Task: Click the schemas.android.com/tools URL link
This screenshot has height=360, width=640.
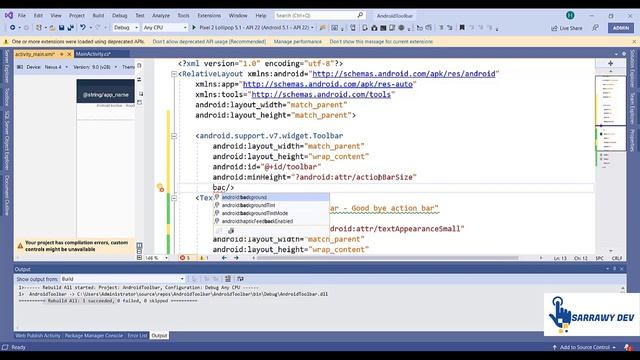Action: (x=321, y=94)
